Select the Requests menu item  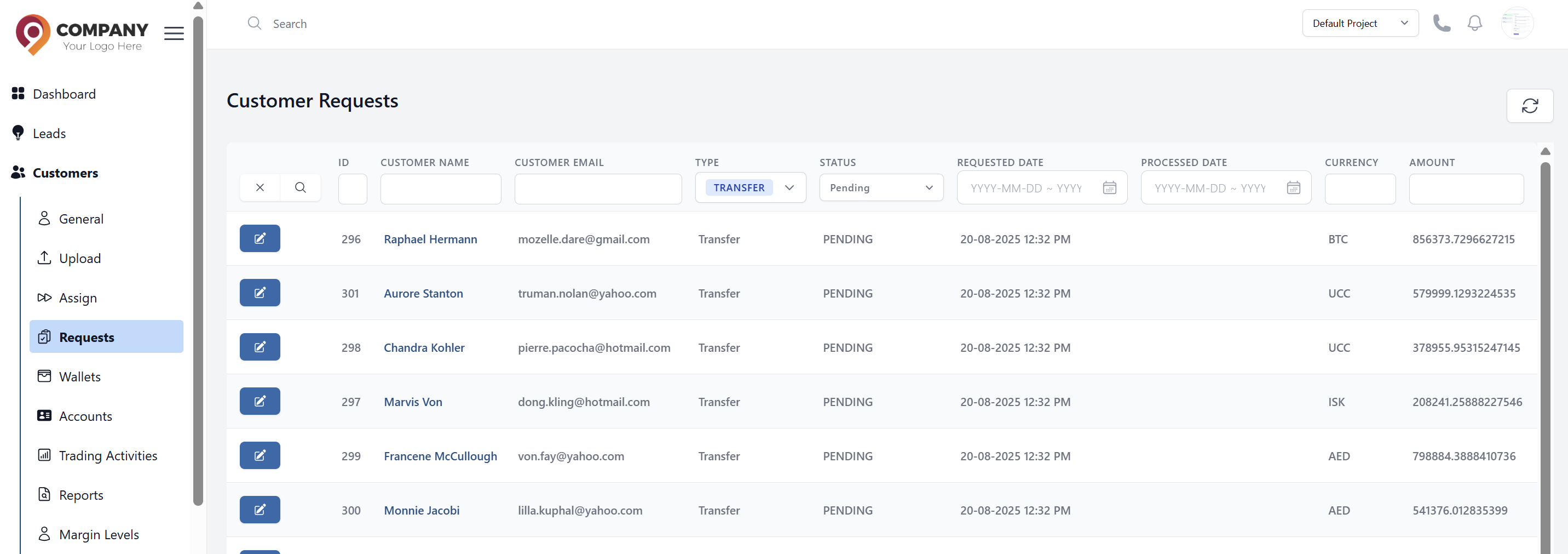[106, 337]
